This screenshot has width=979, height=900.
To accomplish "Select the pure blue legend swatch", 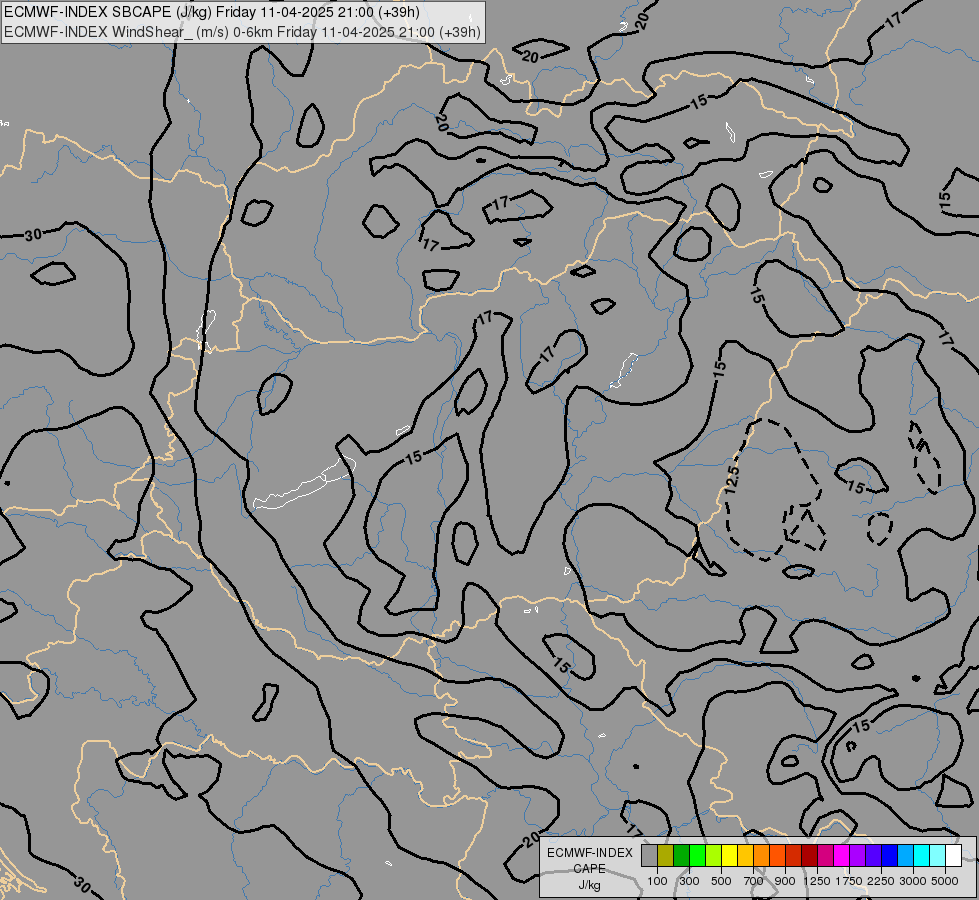I will tap(889, 855).
